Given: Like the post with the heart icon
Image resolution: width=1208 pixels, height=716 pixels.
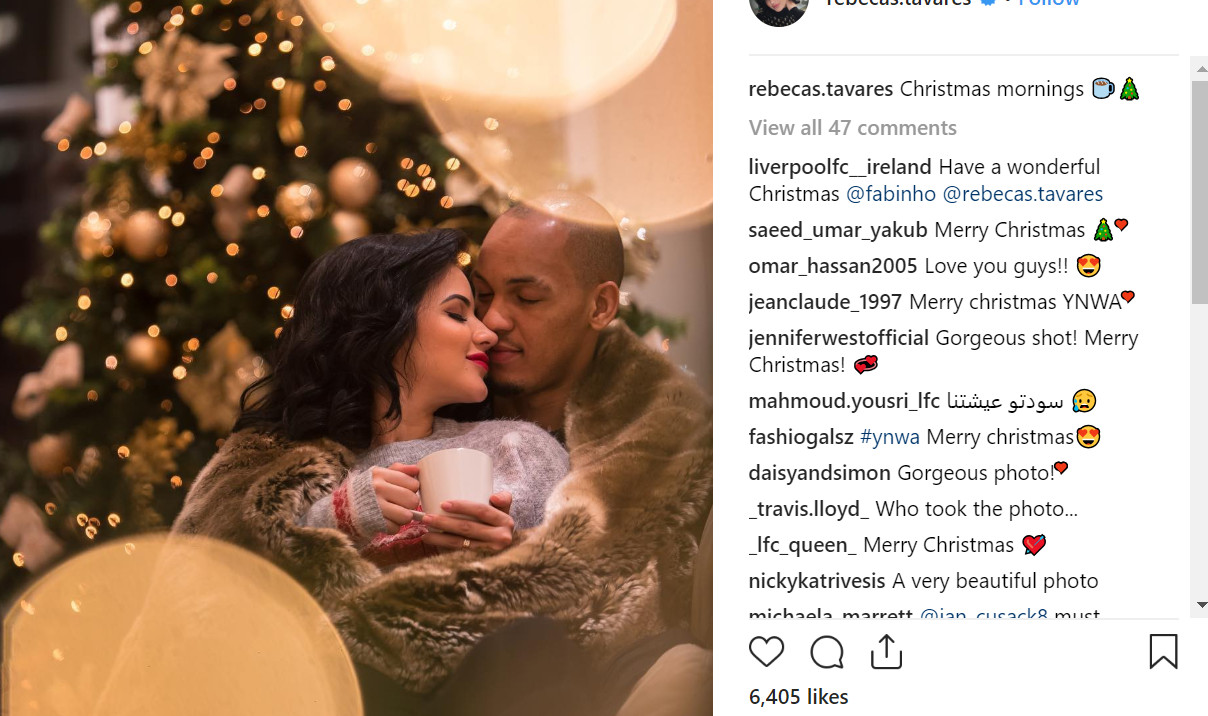Looking at the screenshot, I should pyautogui.click(x=766, y=652).
